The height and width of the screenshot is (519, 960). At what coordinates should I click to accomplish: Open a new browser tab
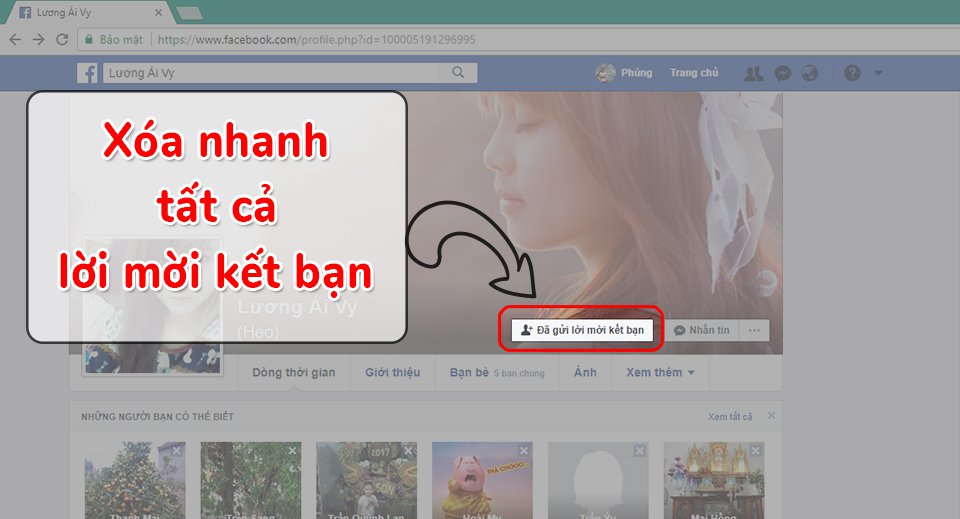(189, 13)
